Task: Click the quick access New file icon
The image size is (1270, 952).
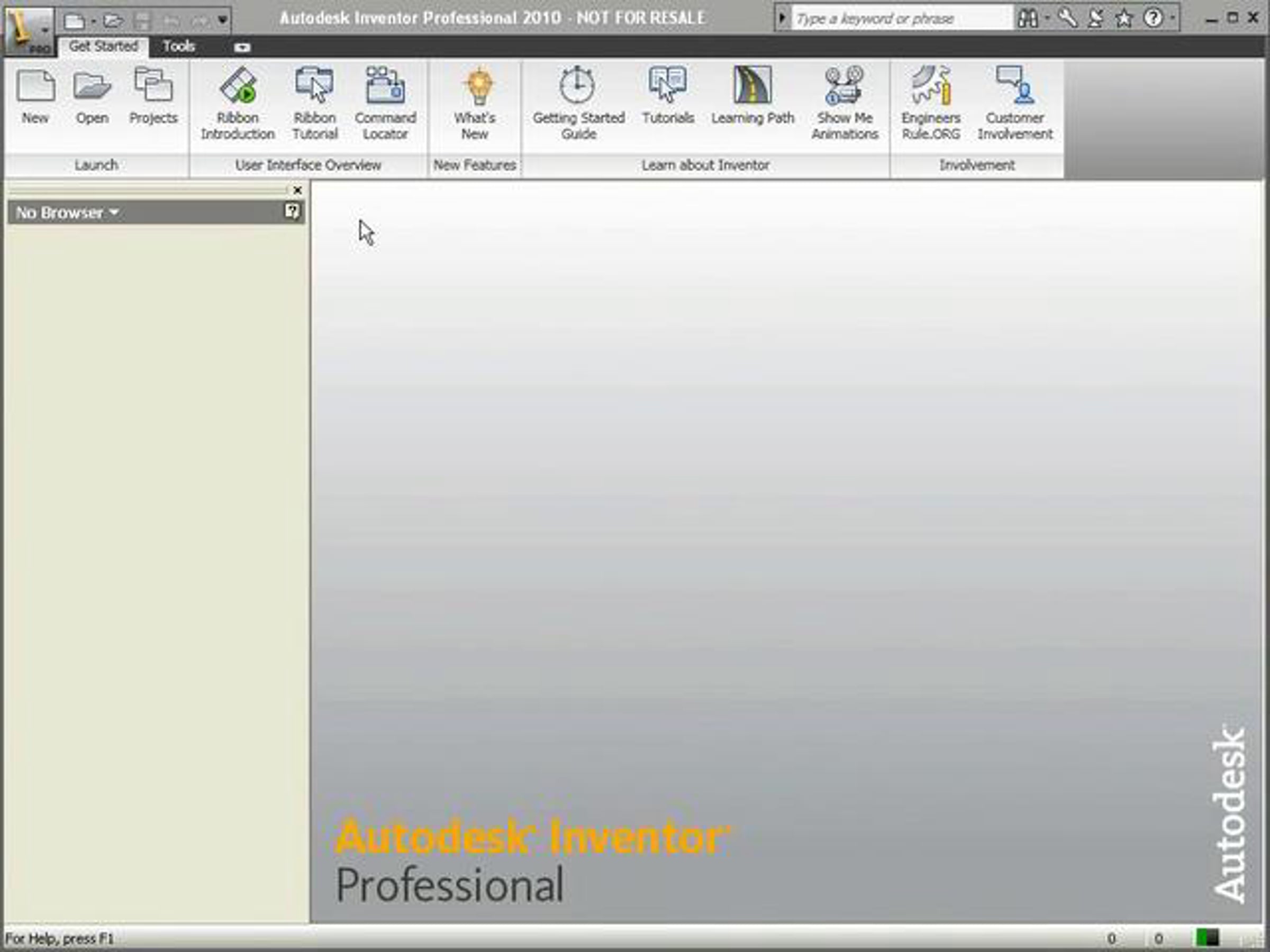Action: coord(74,21)
